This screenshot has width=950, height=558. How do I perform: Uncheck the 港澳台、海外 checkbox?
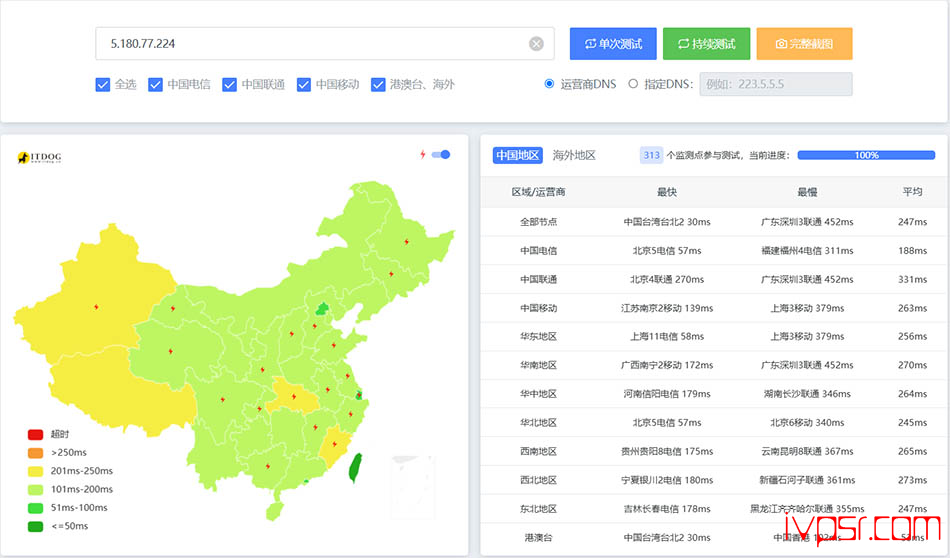pos(378,84)
